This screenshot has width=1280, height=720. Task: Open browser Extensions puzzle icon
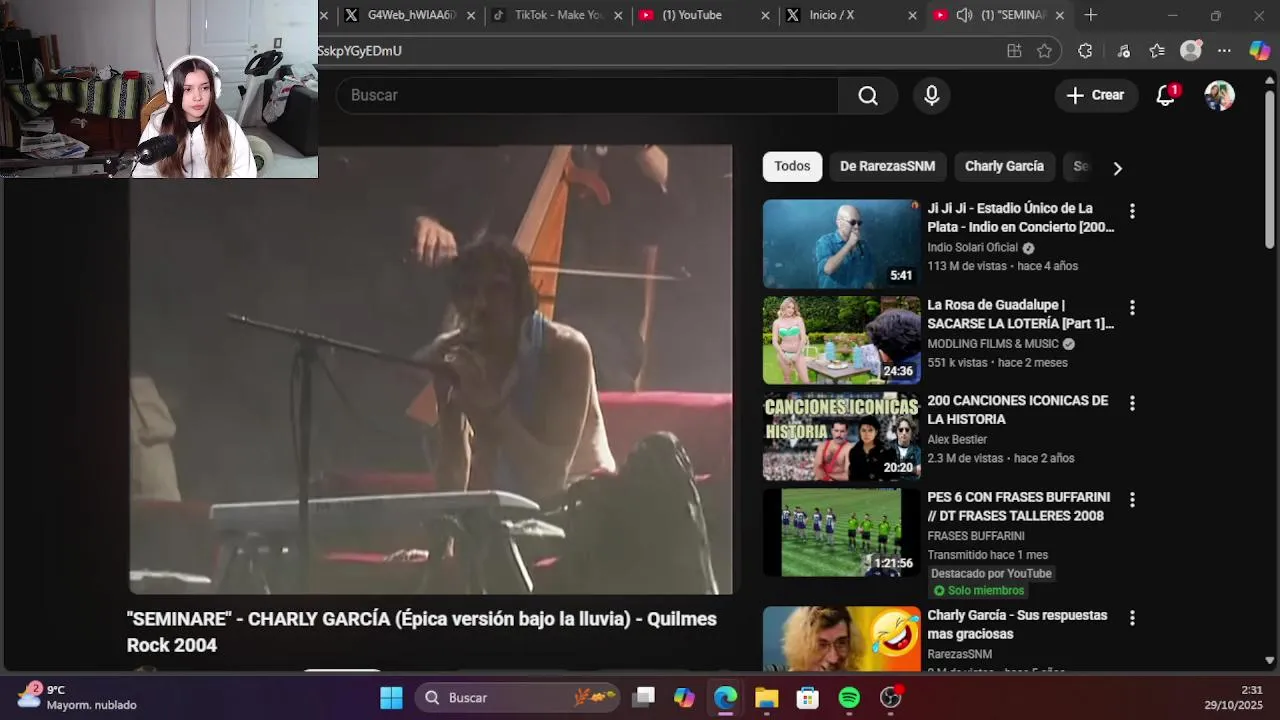(x=1085, y=51)
